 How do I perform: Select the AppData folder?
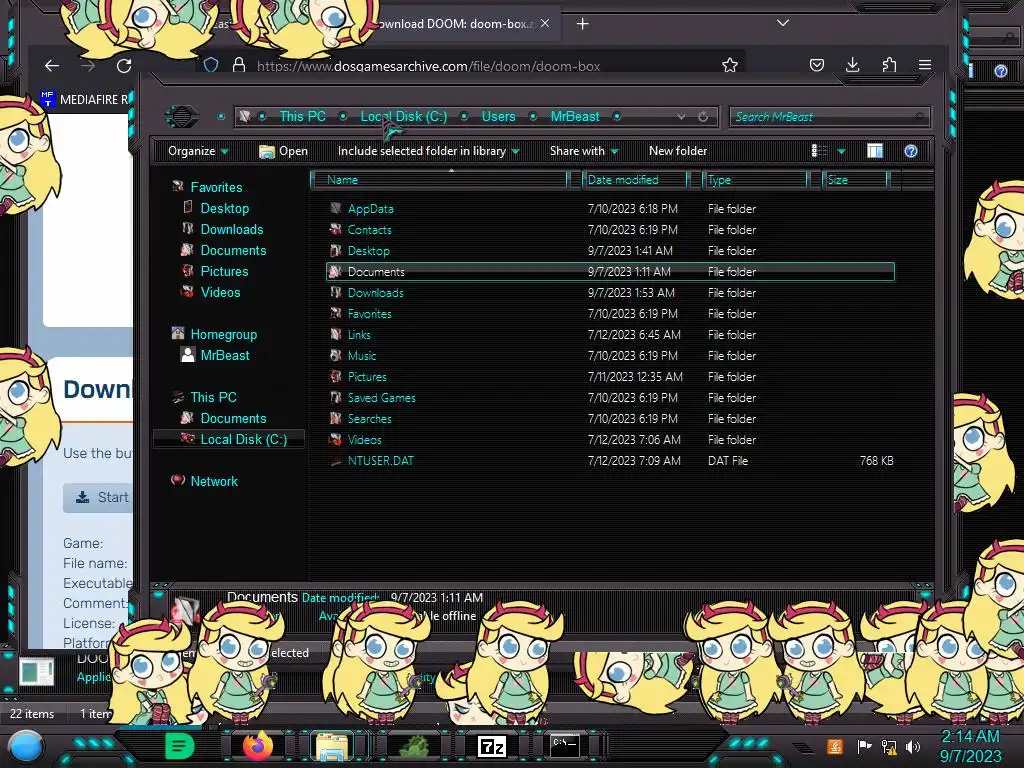[370, 209]
